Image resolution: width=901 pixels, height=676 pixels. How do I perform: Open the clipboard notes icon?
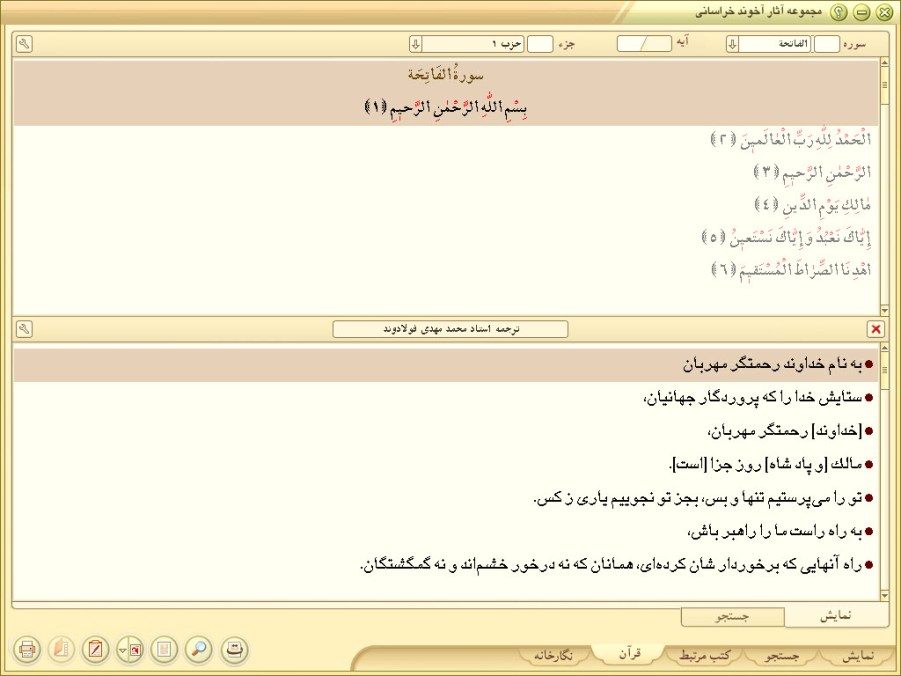95,650
